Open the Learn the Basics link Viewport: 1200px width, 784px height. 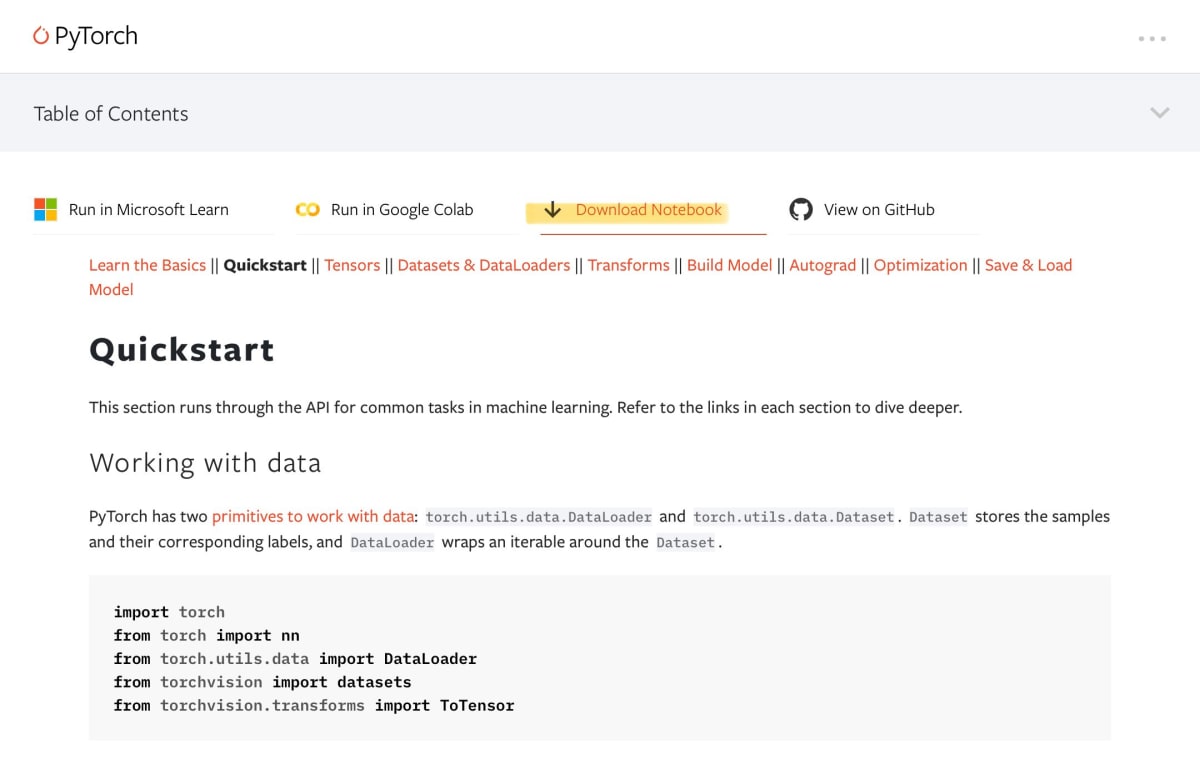[147, 265]
